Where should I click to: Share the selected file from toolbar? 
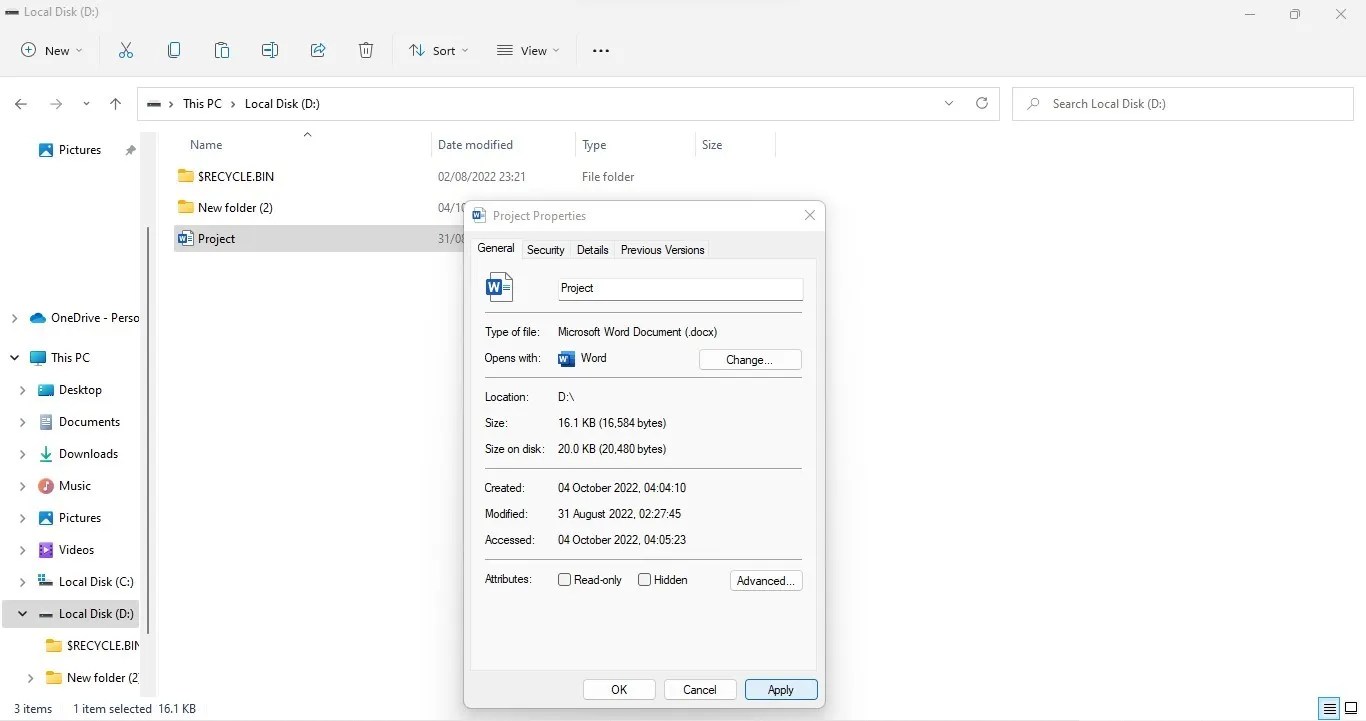(318, 50)
